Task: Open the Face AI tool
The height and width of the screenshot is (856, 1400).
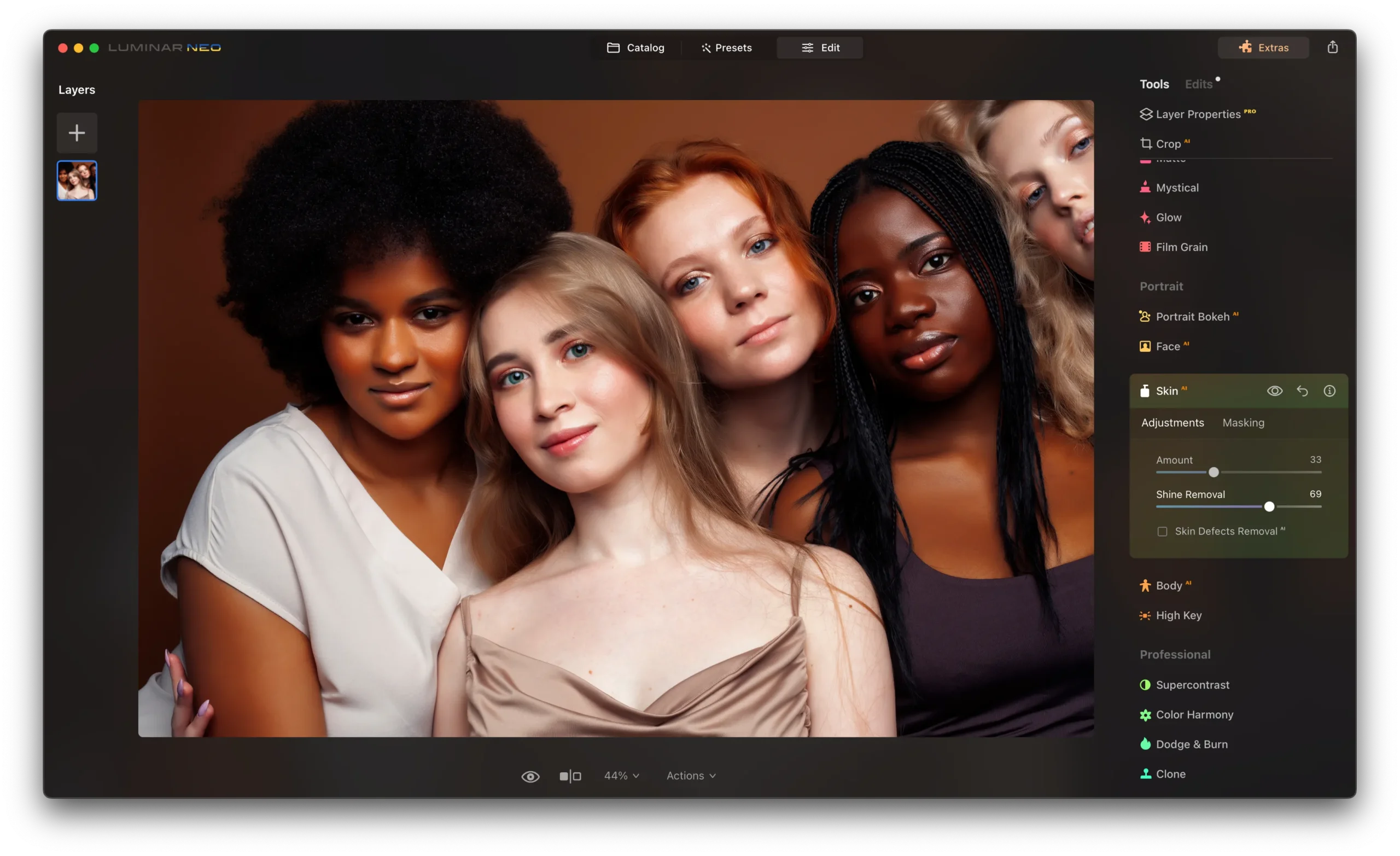Action: [1170, 346]
